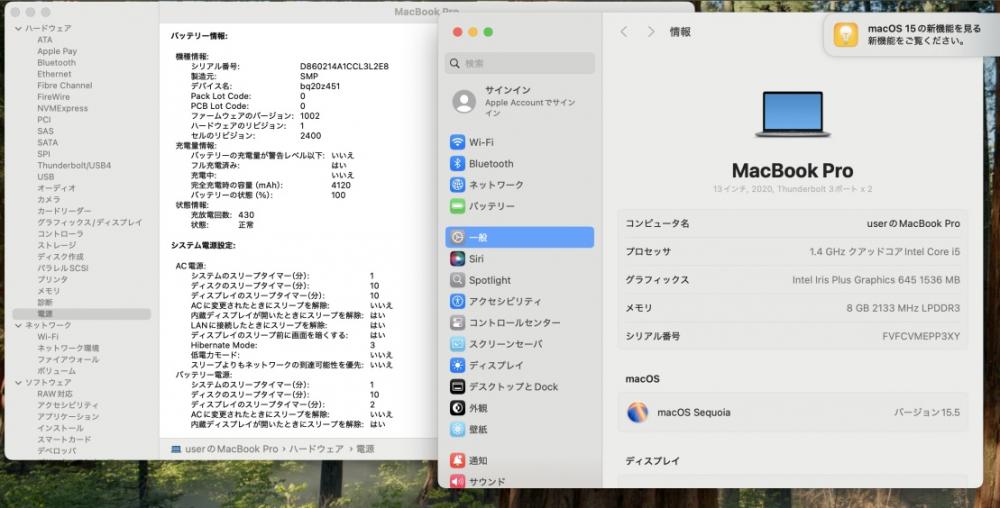This screenshot has width=1000, height=508.
Task: Select Wi-Fi under ネットワーク in System Information
Action: (47, 337)
